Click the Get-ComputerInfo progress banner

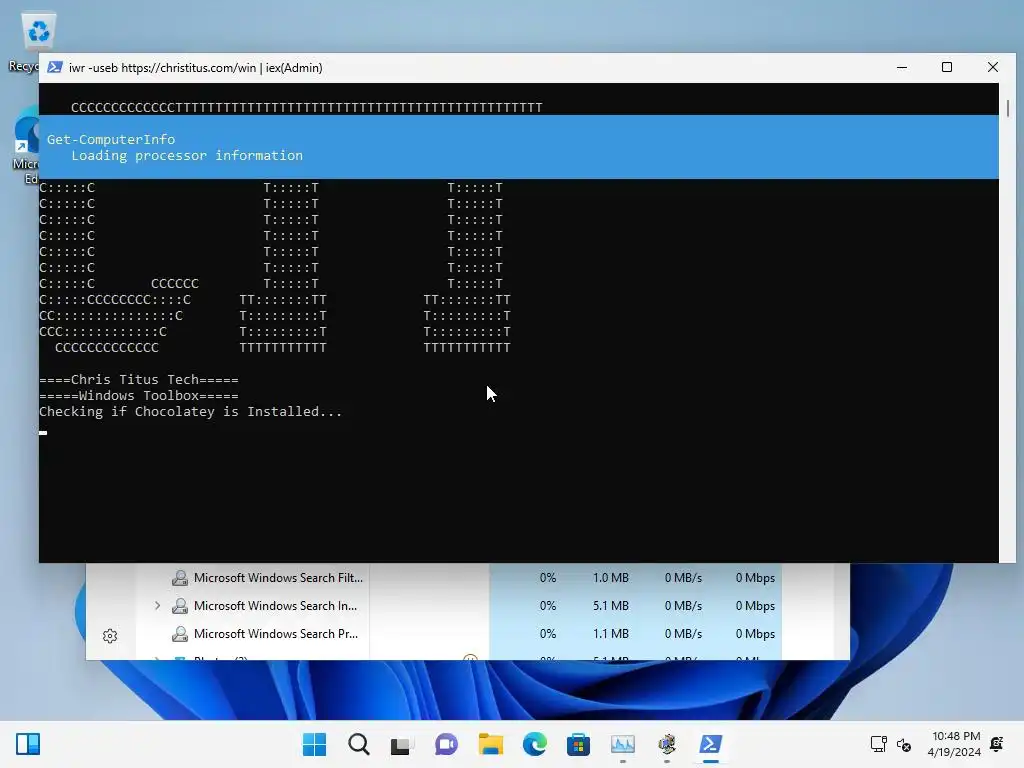point(519,147)
